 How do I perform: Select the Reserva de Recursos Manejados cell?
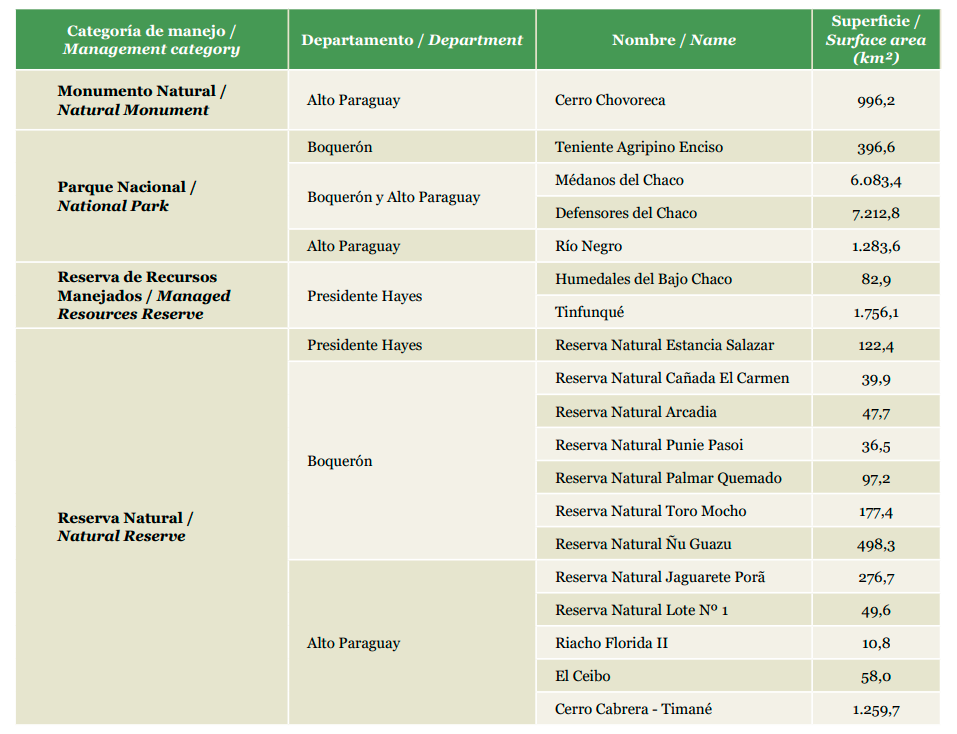144,295
